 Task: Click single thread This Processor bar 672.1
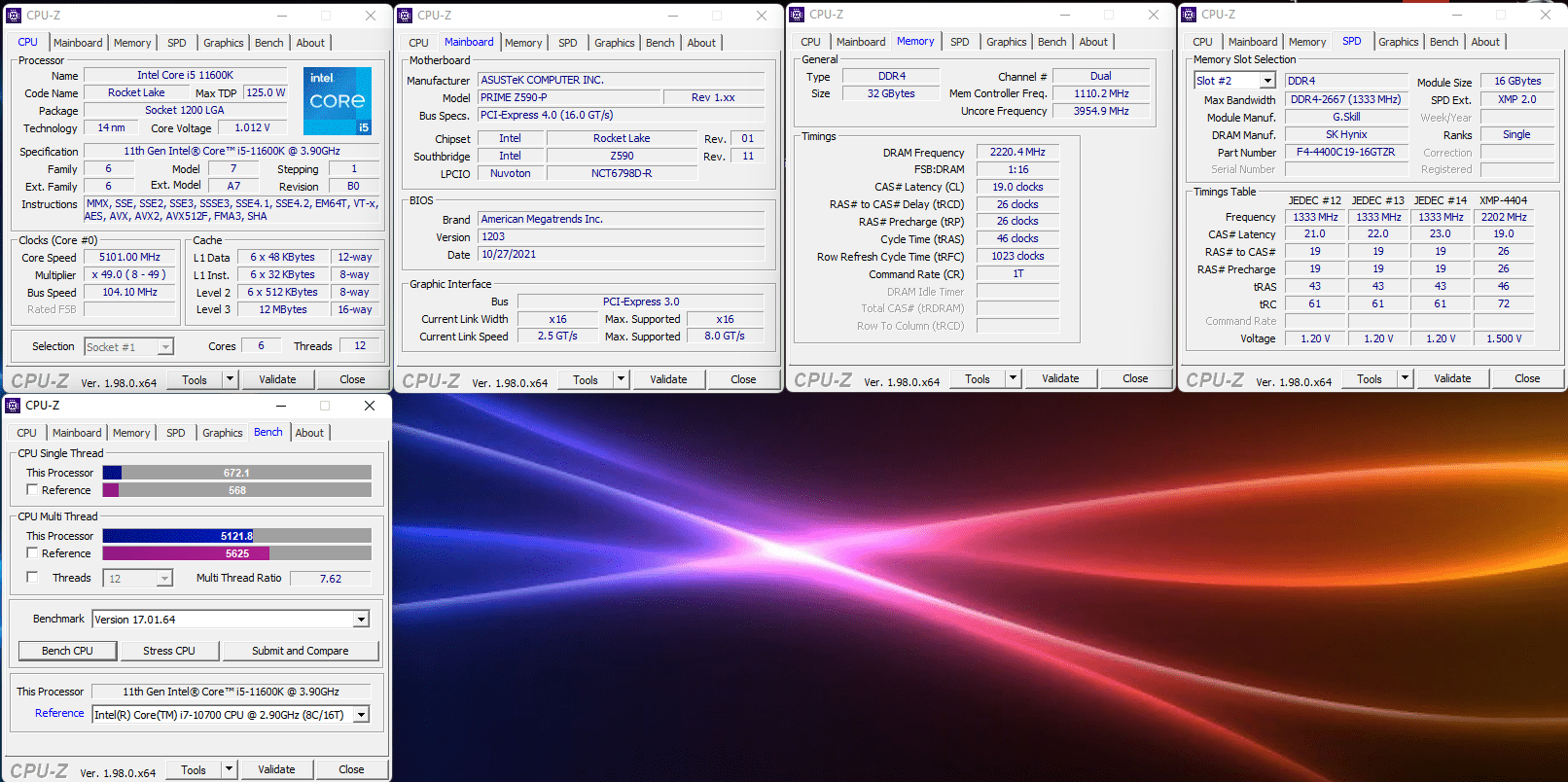click(x=237, y=473)
